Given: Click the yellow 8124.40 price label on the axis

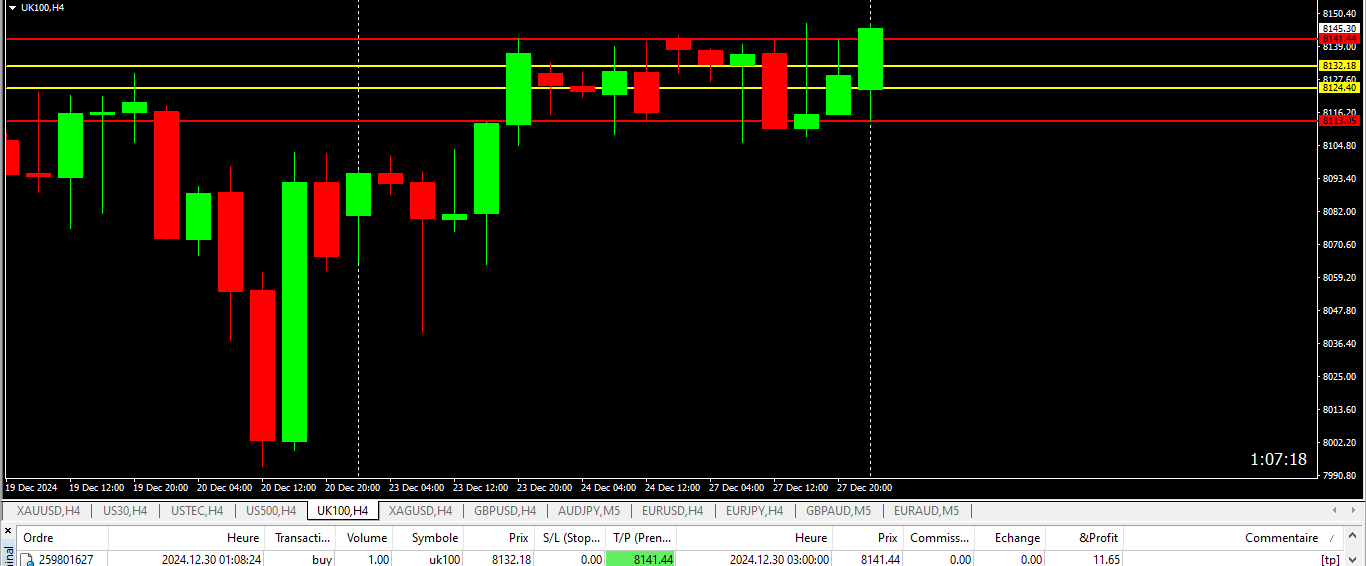Looking at the screenshot, I should tap(1339, 88).
